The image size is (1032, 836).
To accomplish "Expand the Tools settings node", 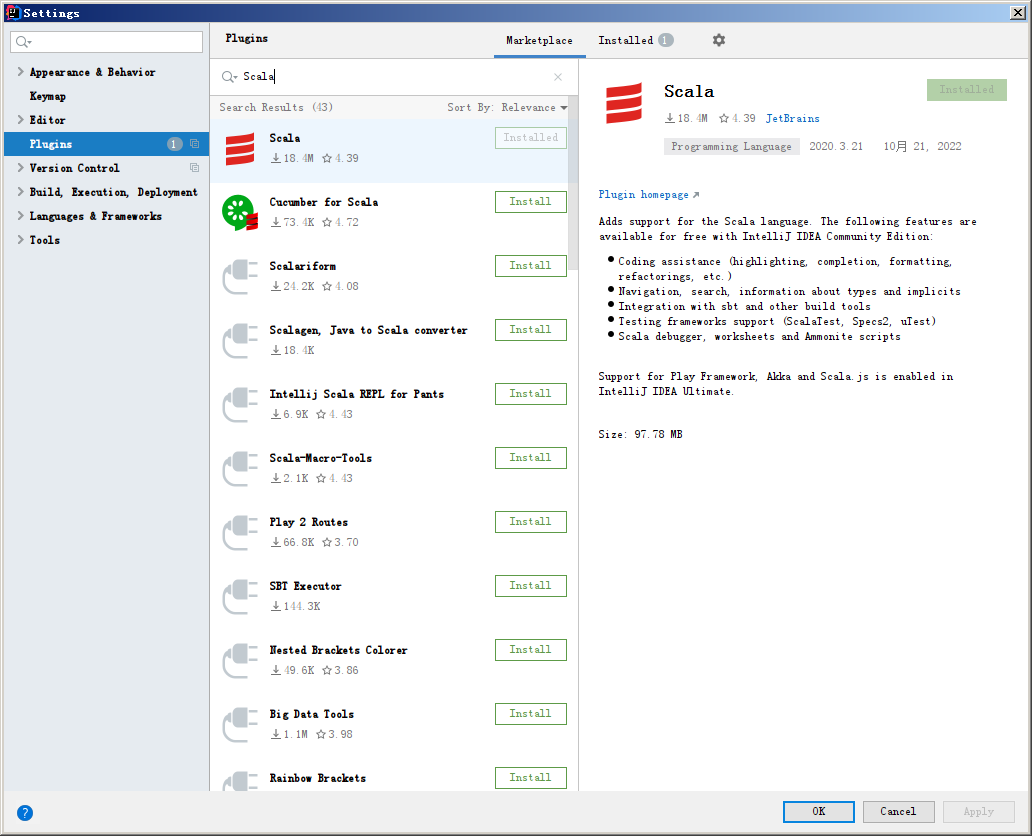I will coord(20,240).
